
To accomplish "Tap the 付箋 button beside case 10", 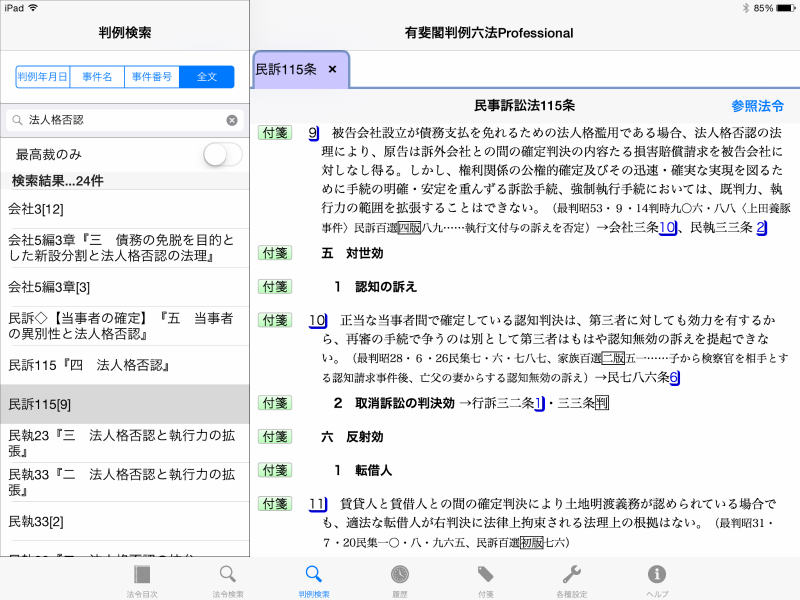I will (275, 320).
